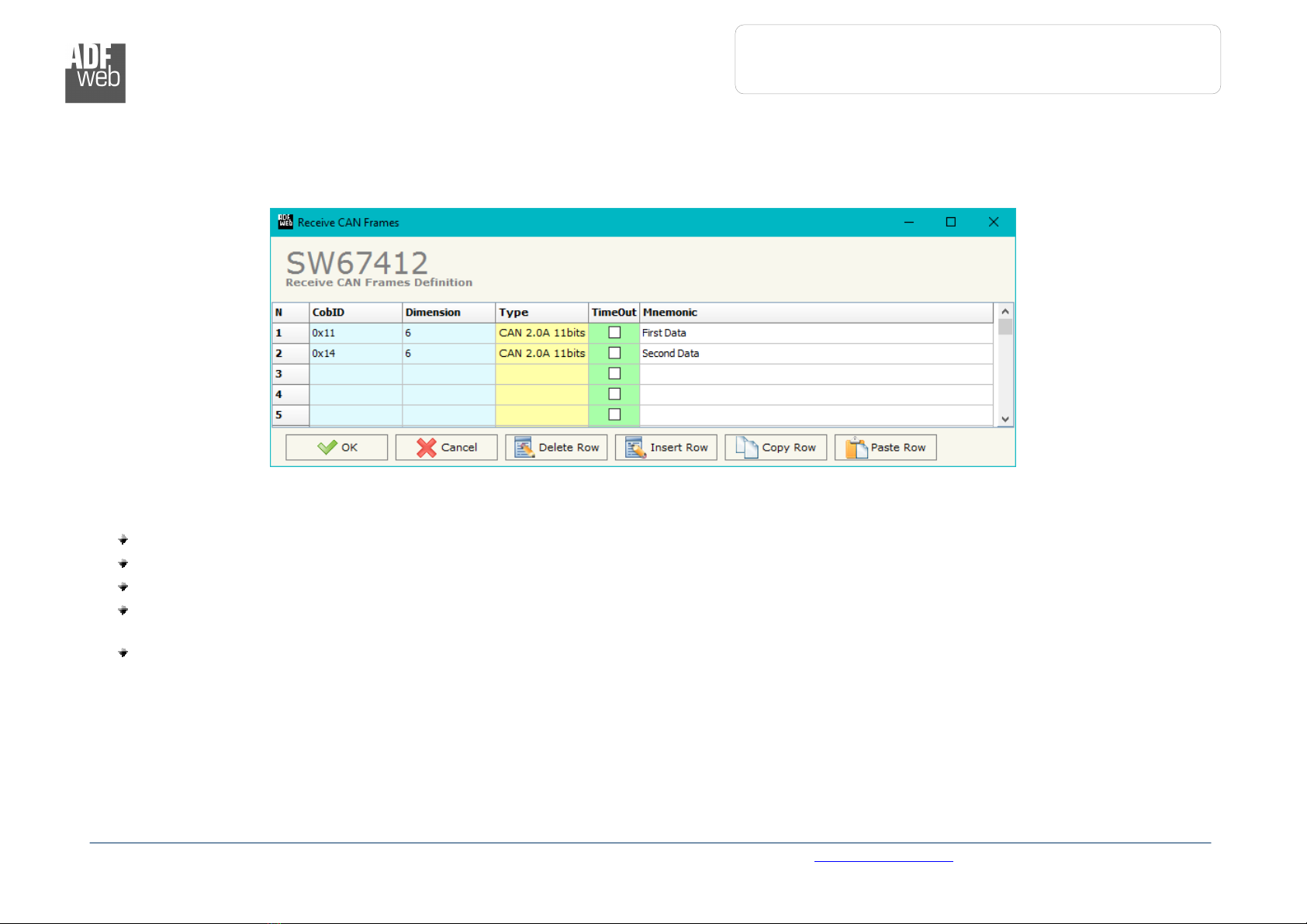The height and width of the screenshot is (924, 1307).
Task: Select the First Data mnemonic cell
Action: [x=816, y=333]
